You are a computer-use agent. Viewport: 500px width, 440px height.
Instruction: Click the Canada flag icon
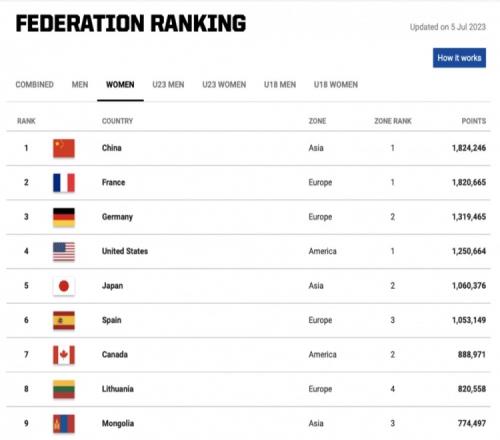pos(64,355)
